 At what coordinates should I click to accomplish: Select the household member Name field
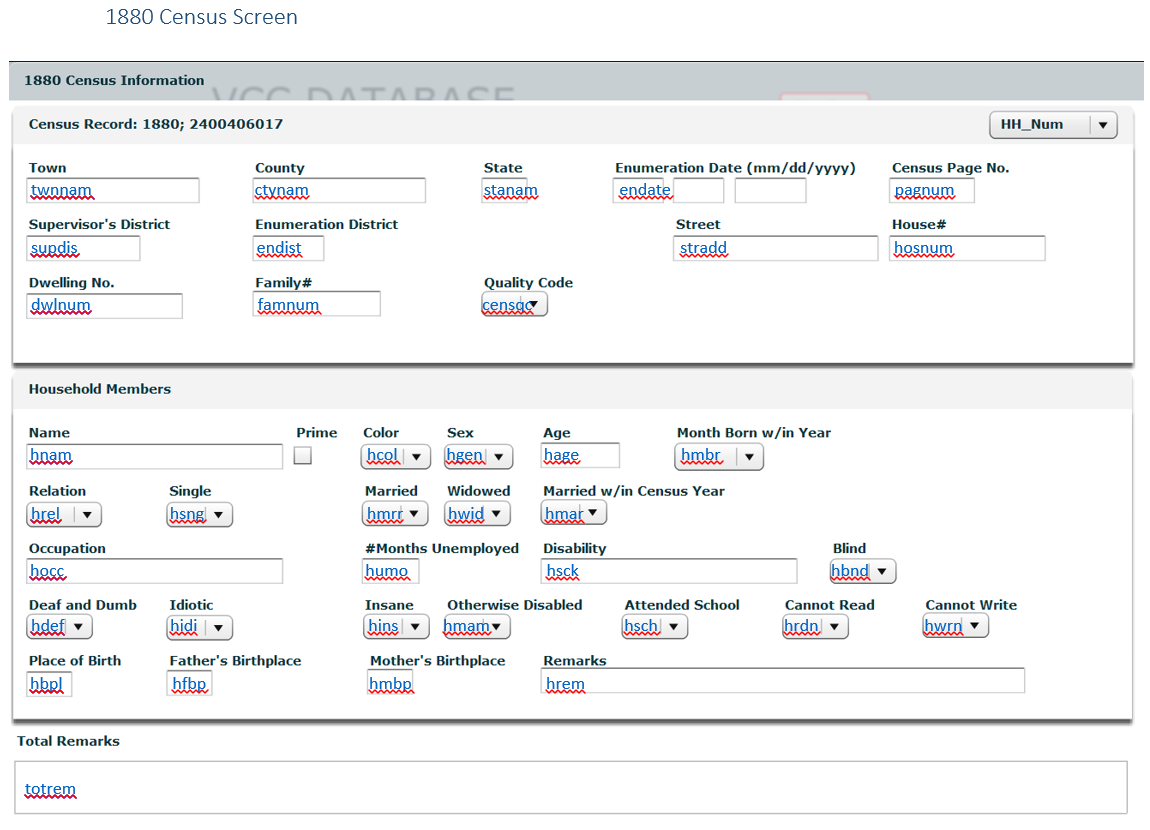[155, 457]
